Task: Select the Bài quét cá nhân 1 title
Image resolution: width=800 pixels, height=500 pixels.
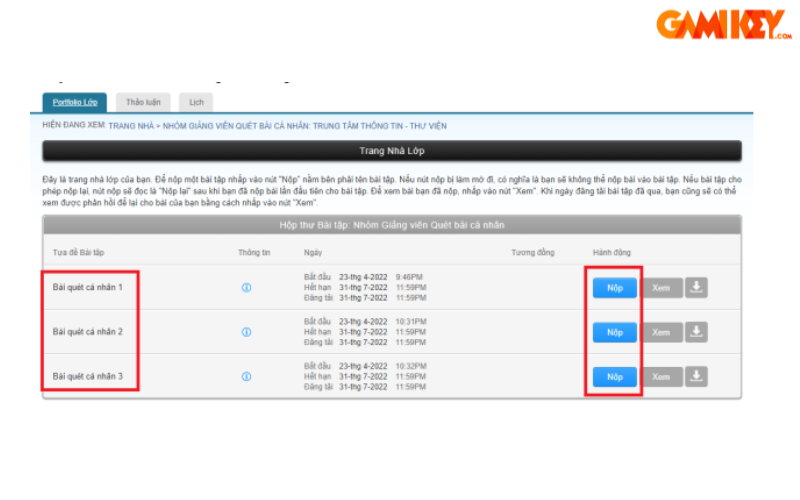Action: pos(88,288)
